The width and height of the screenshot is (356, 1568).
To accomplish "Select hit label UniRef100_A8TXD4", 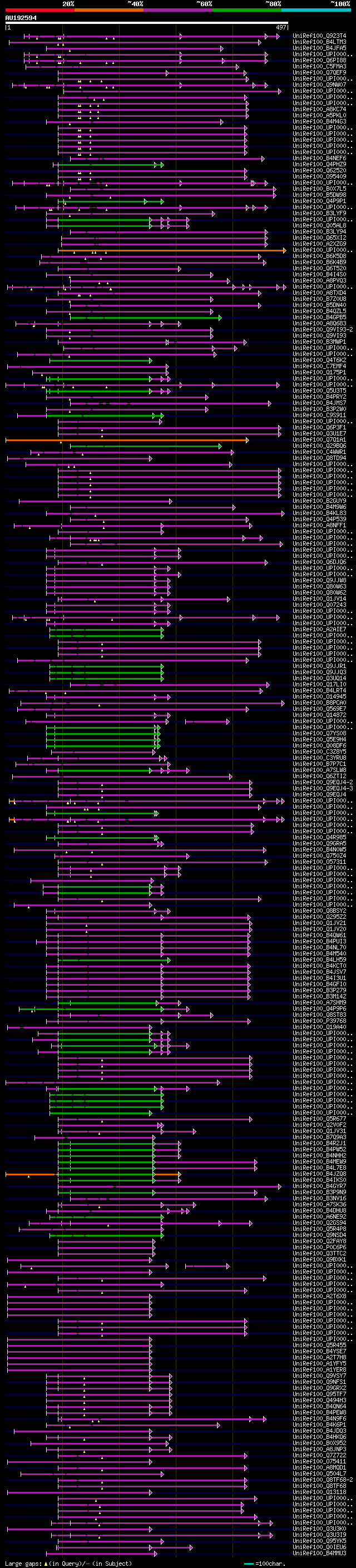I will [x=319, y=293].
